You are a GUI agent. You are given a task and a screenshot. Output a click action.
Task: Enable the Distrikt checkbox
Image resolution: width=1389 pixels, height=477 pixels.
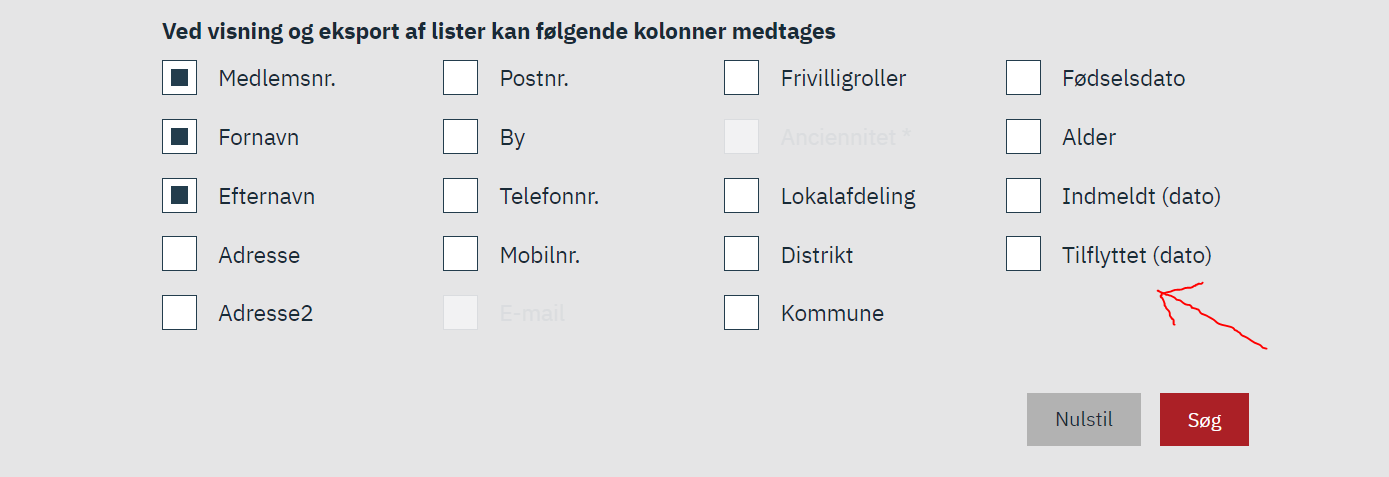pos(741,255)
